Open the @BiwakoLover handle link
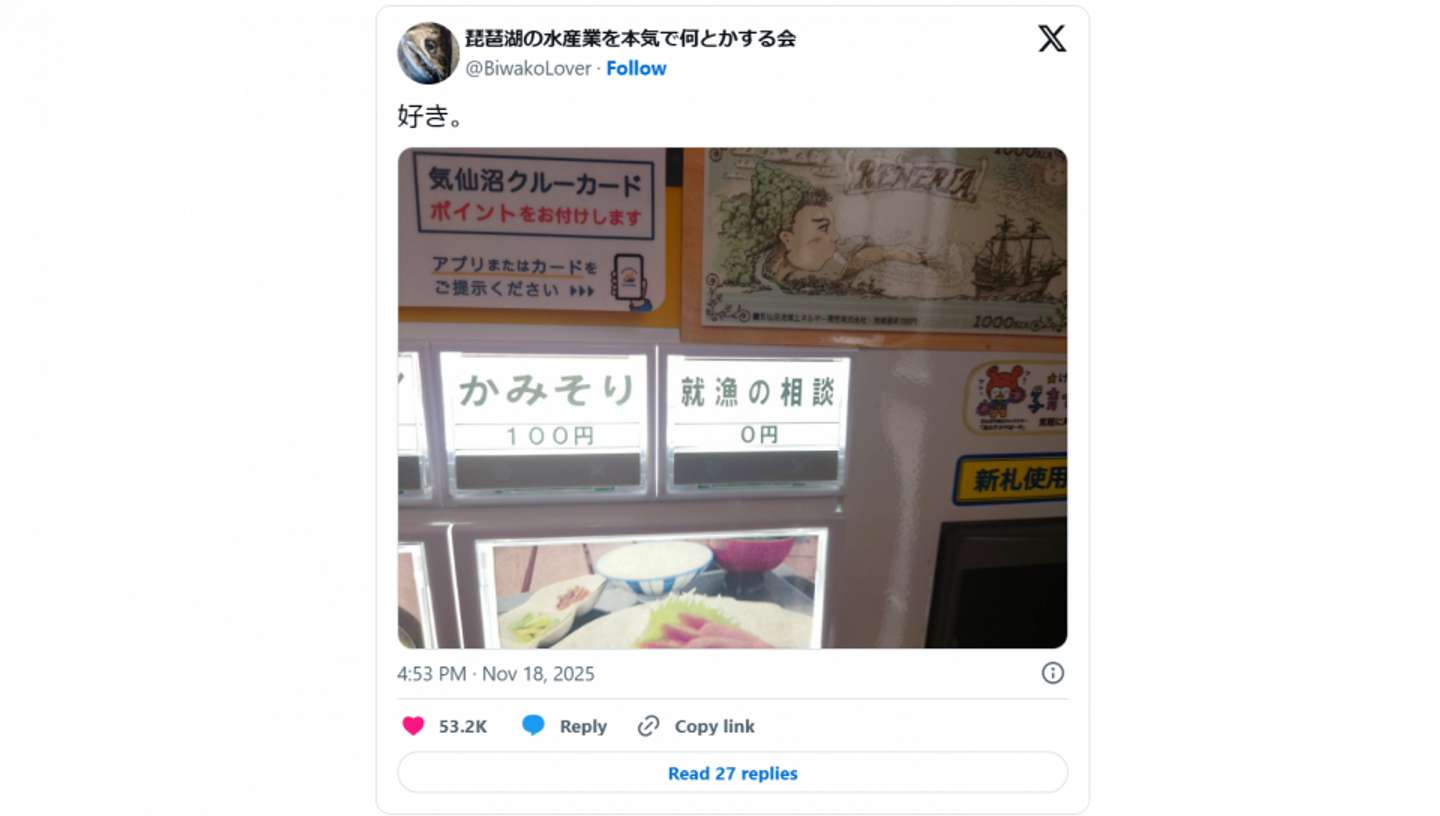 528,68
